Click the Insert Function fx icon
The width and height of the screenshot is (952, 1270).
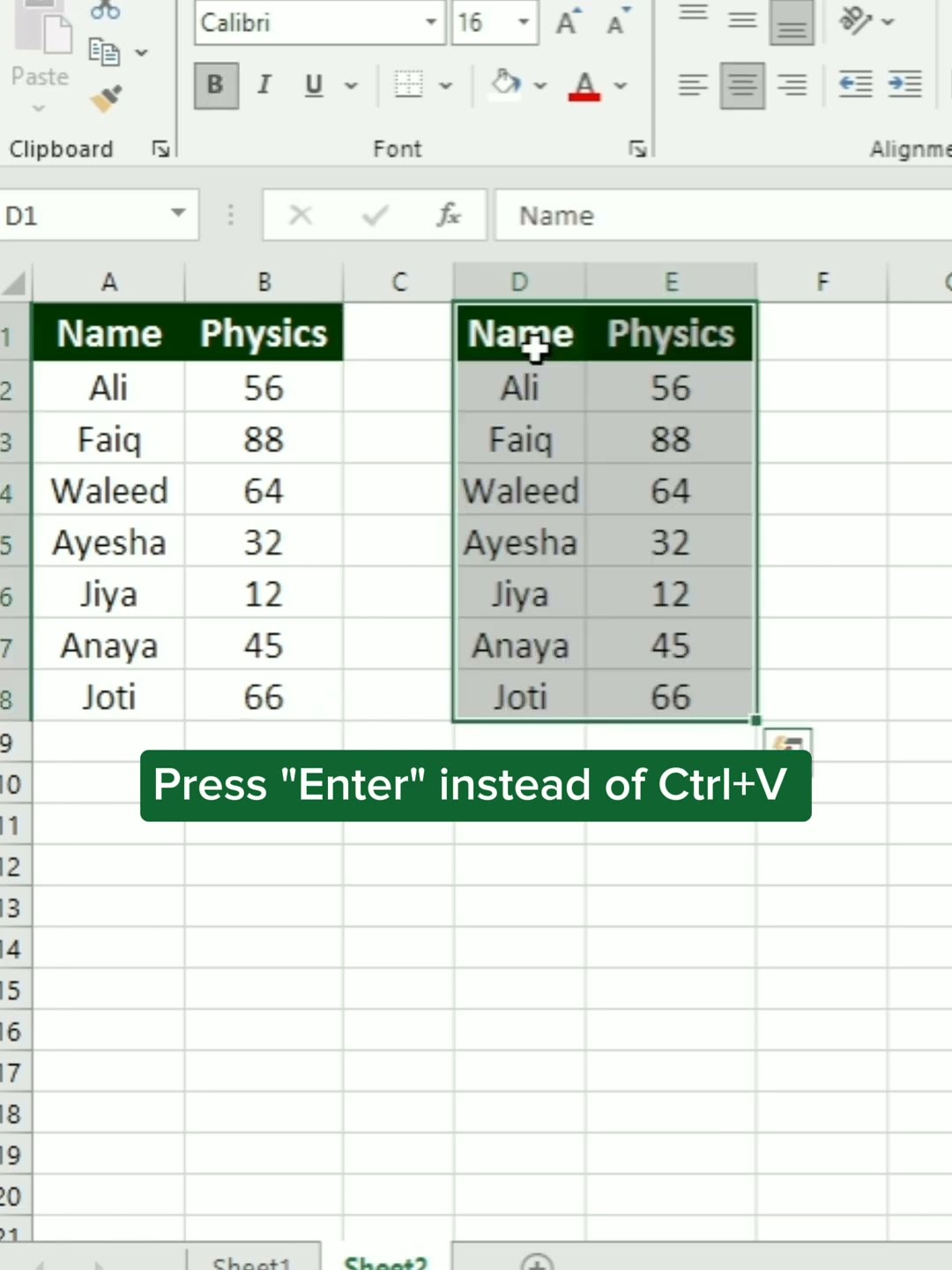(x=449, y=215)
